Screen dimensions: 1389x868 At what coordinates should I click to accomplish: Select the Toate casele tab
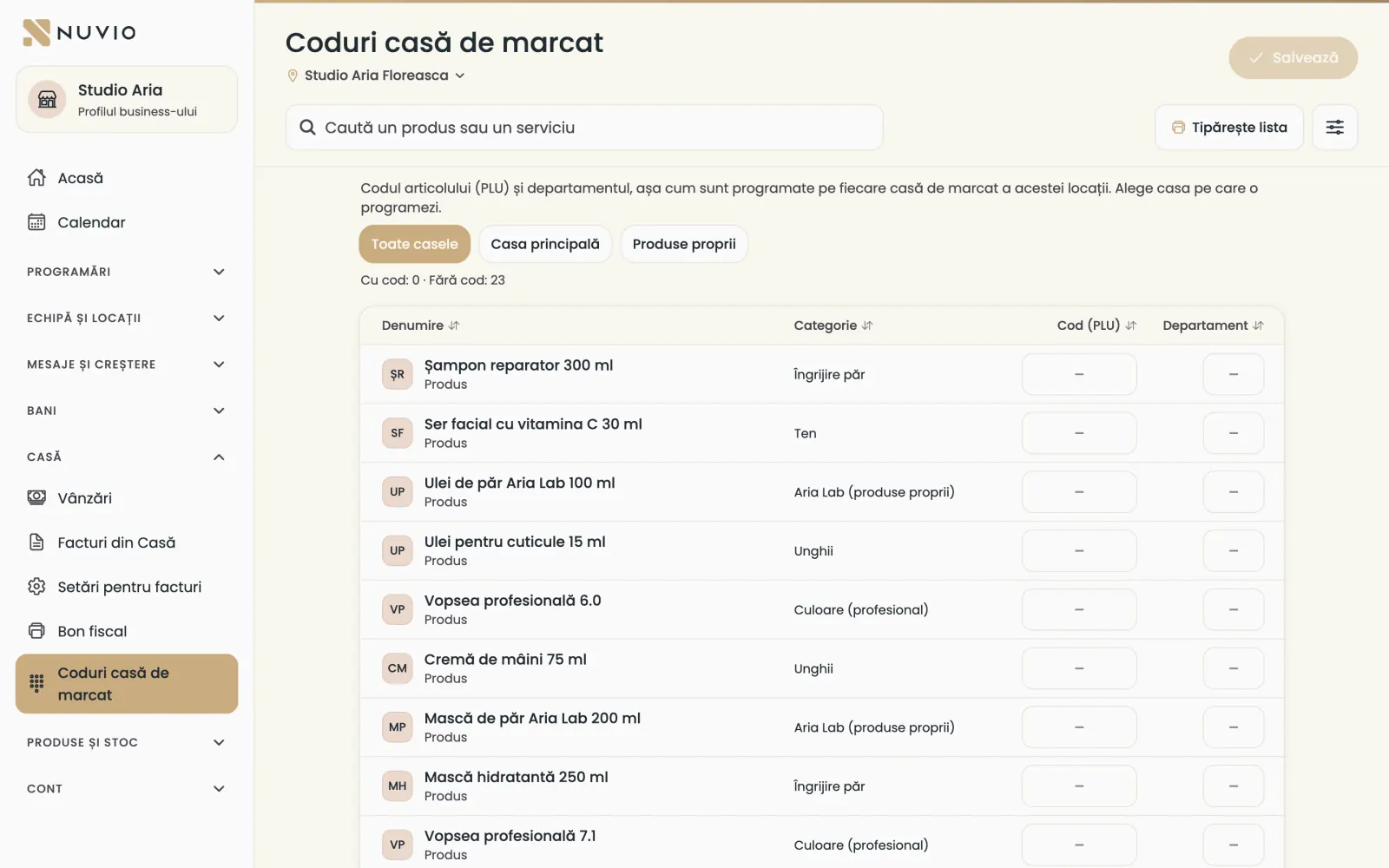[x=414, y=244]
